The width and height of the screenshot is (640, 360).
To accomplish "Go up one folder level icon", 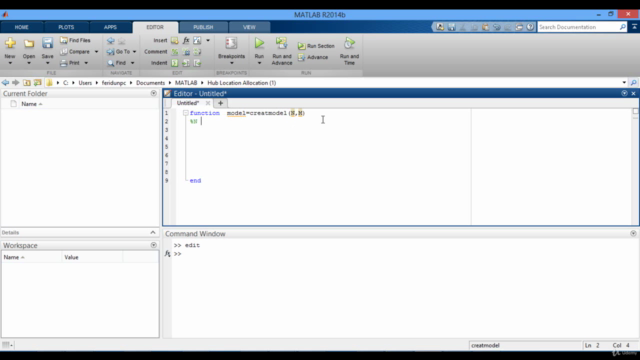I will (27, 83).
